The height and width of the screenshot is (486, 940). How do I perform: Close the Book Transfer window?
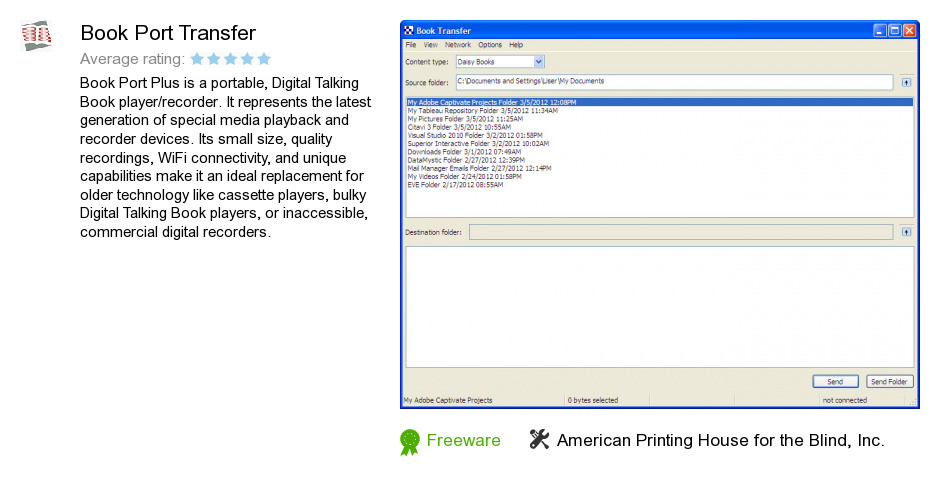pyautogui.click(x=909, y=31)
